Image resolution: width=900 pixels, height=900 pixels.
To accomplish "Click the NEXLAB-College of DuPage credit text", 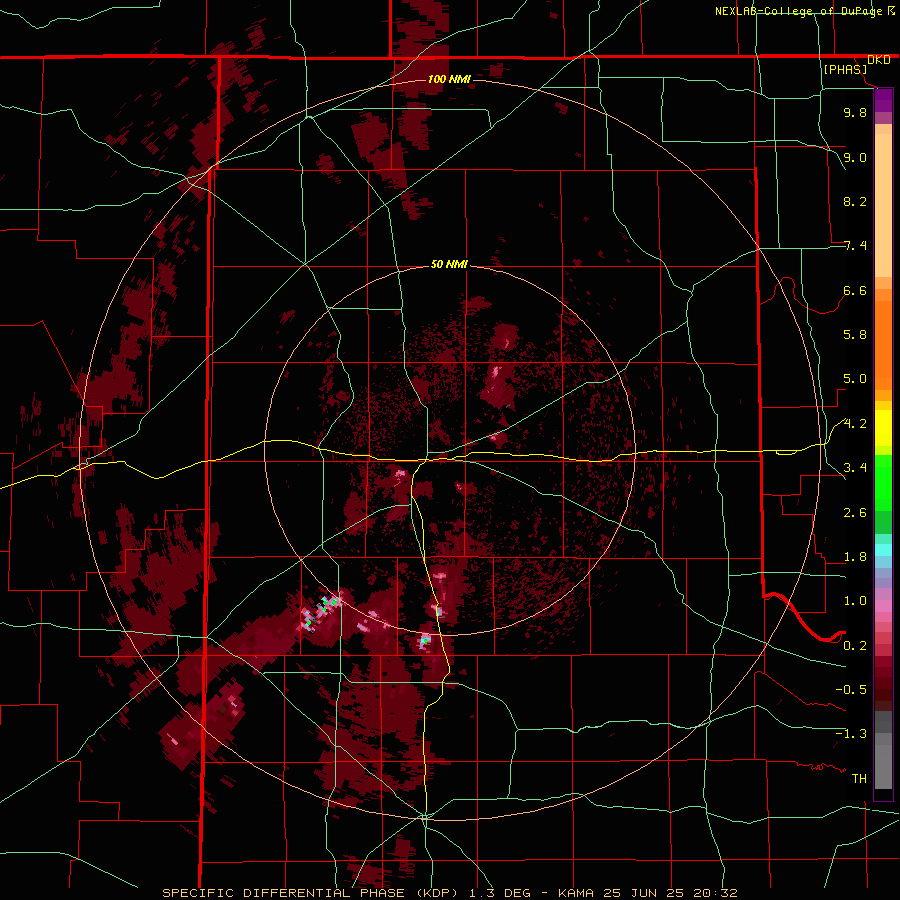I will (798, 11).
